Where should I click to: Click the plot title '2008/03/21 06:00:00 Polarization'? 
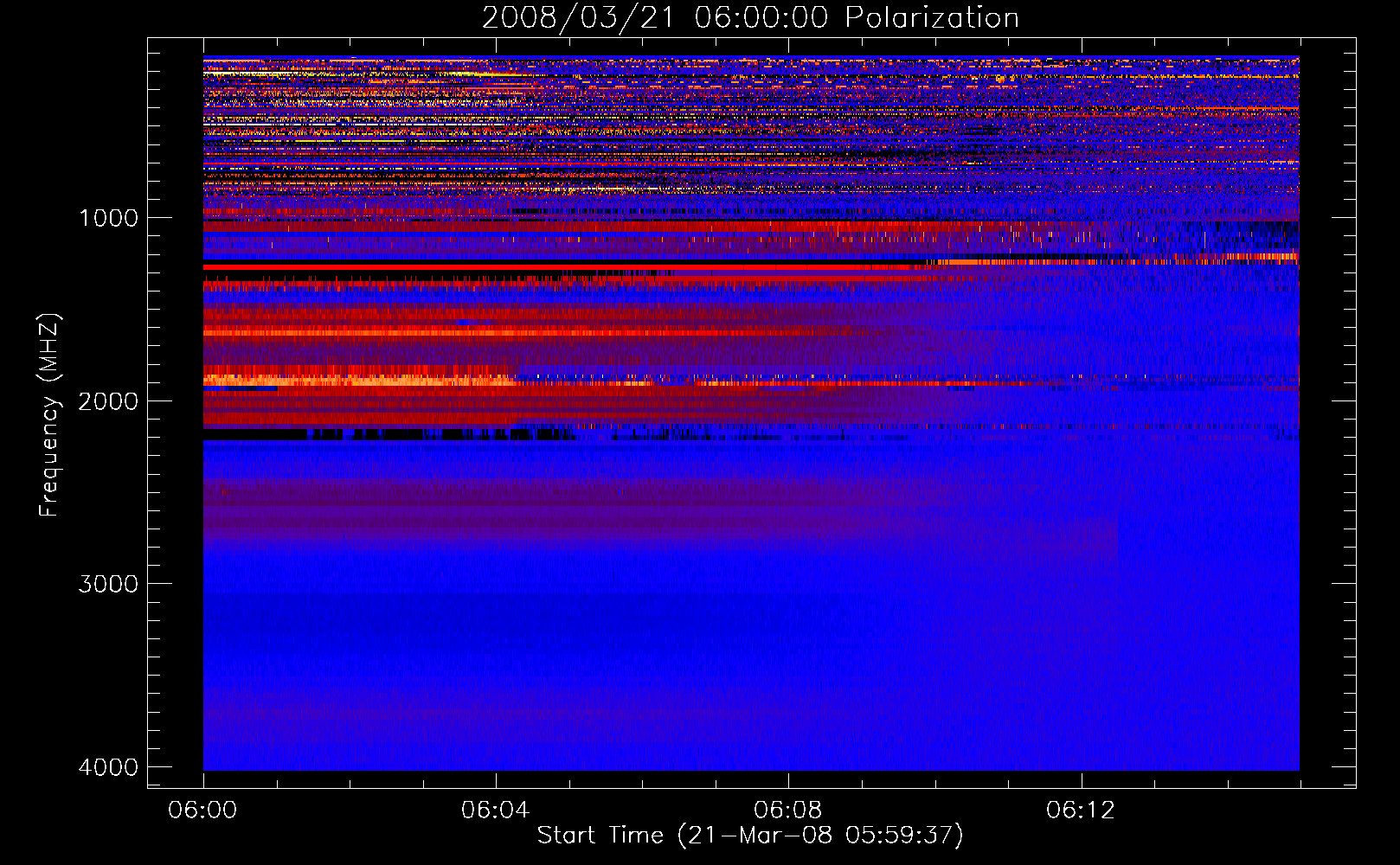point(750,17)
